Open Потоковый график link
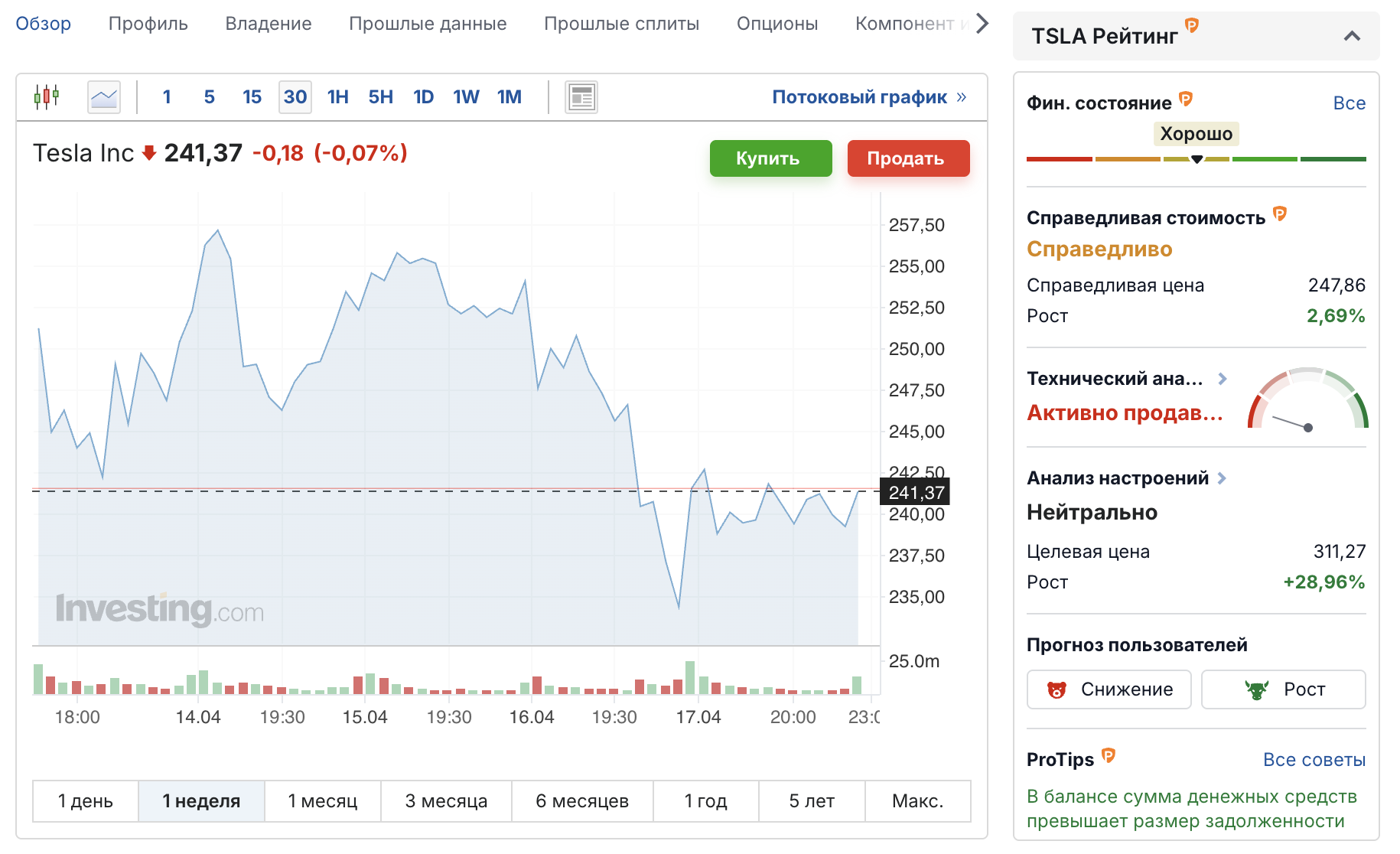The image size is (1400, 854). click(869, 97)
